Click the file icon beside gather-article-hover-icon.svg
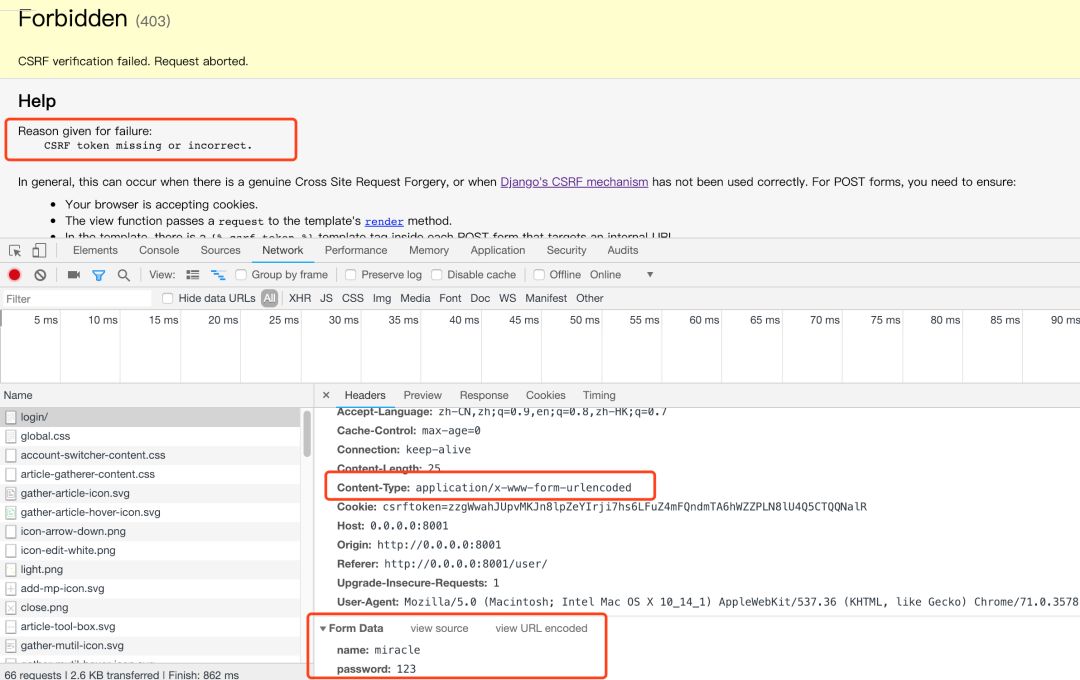1080x680 pixels. [x=11, y=513]
